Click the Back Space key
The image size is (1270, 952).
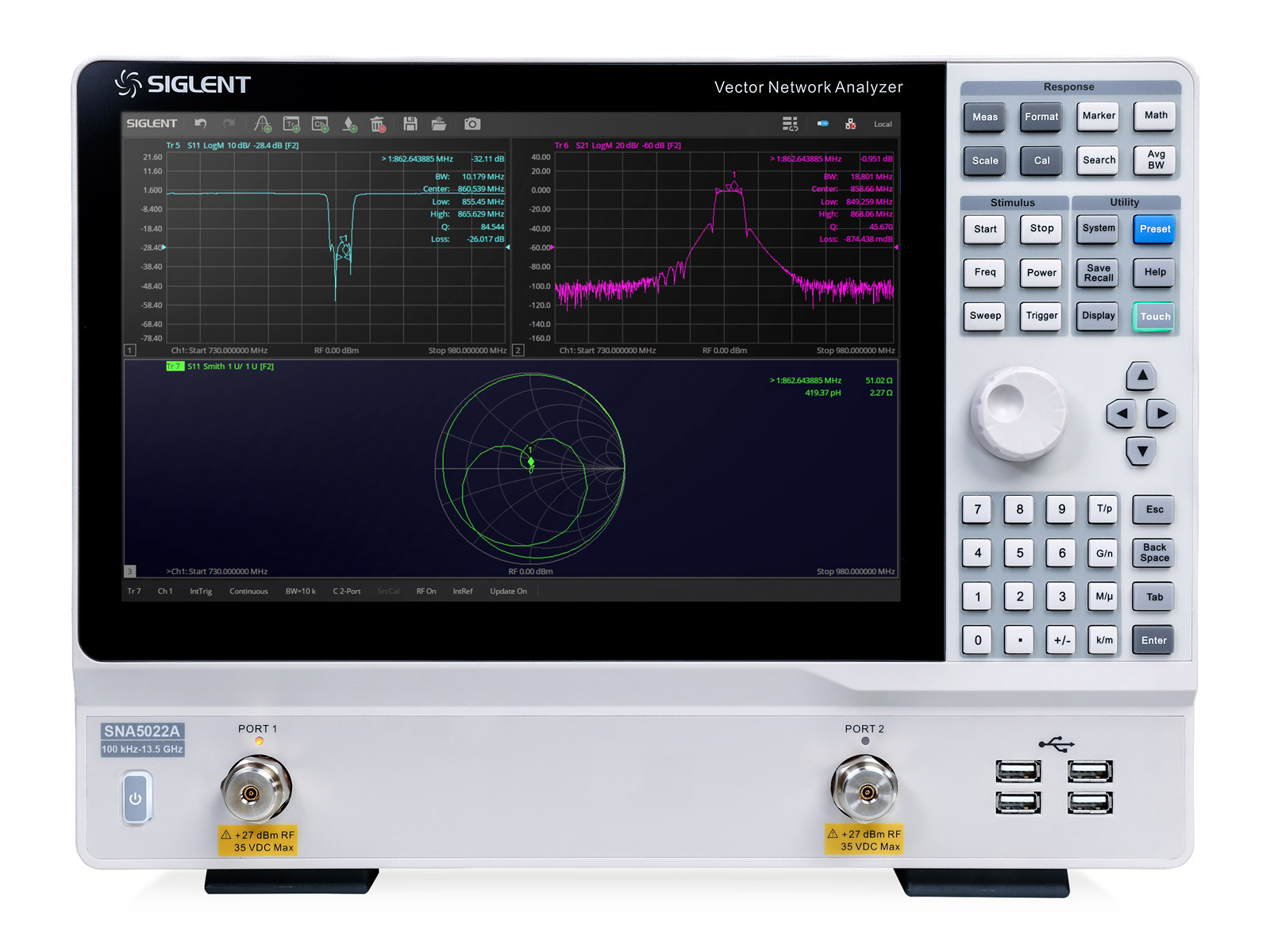pyautogui.click(x=1154, y=553)
